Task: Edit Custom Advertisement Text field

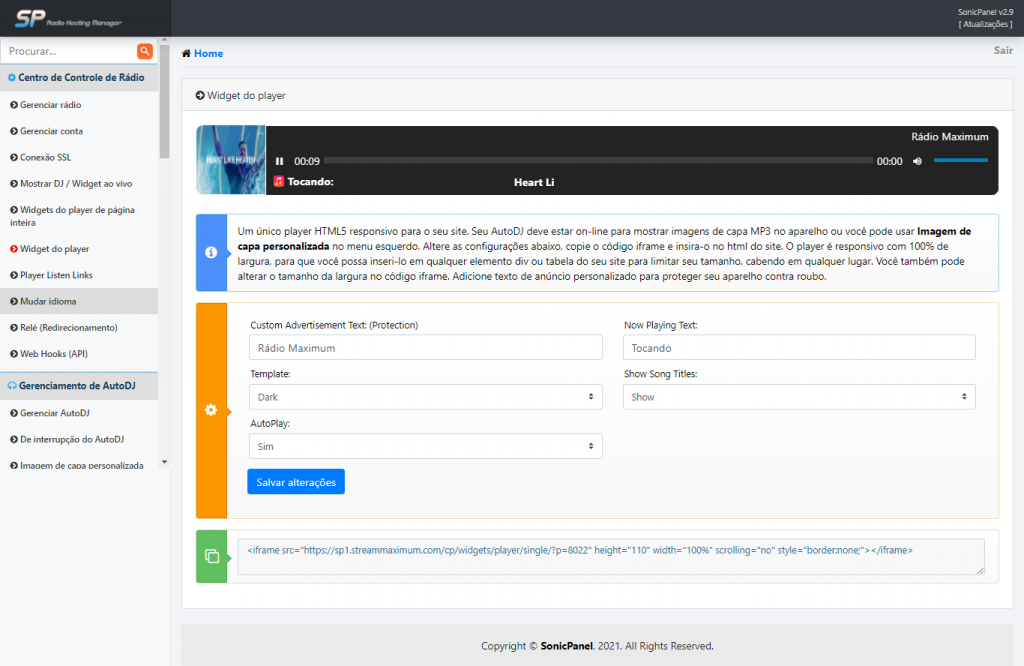Action: pyautogui.click(x=425, y=347)
